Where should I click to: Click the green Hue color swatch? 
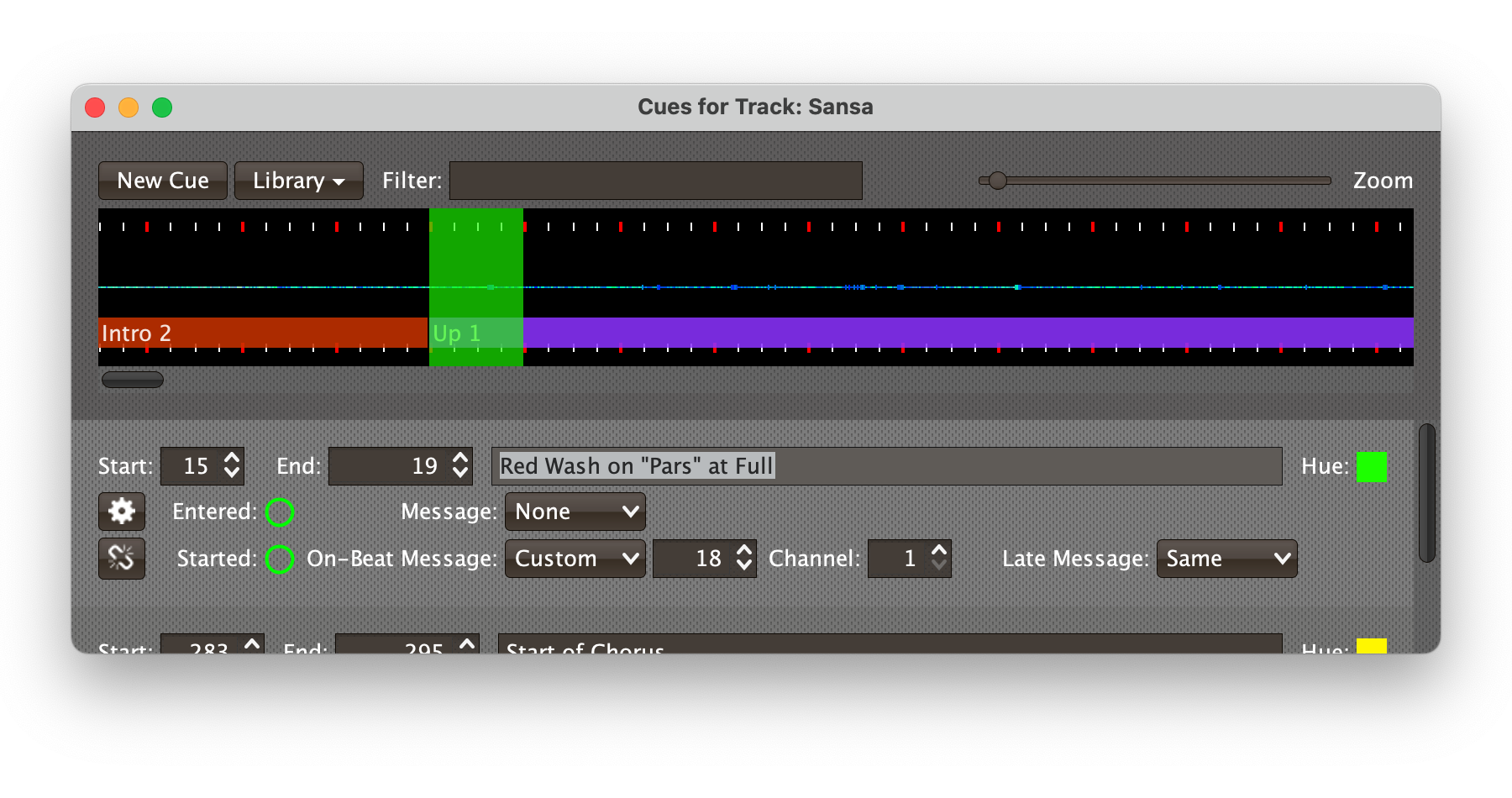(x=1372, y=466)
